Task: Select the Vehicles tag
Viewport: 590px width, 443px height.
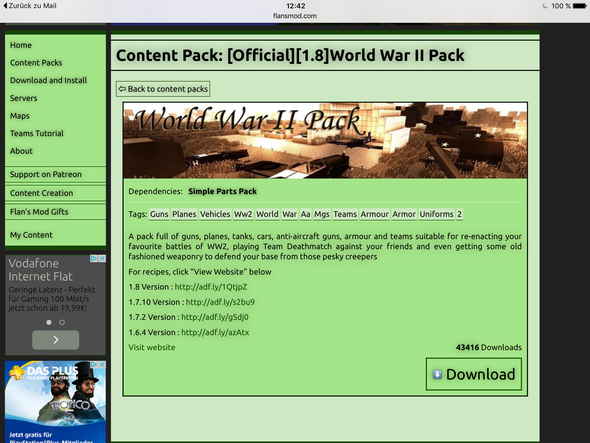Action: pyautogui.click(x=215, y=214)
